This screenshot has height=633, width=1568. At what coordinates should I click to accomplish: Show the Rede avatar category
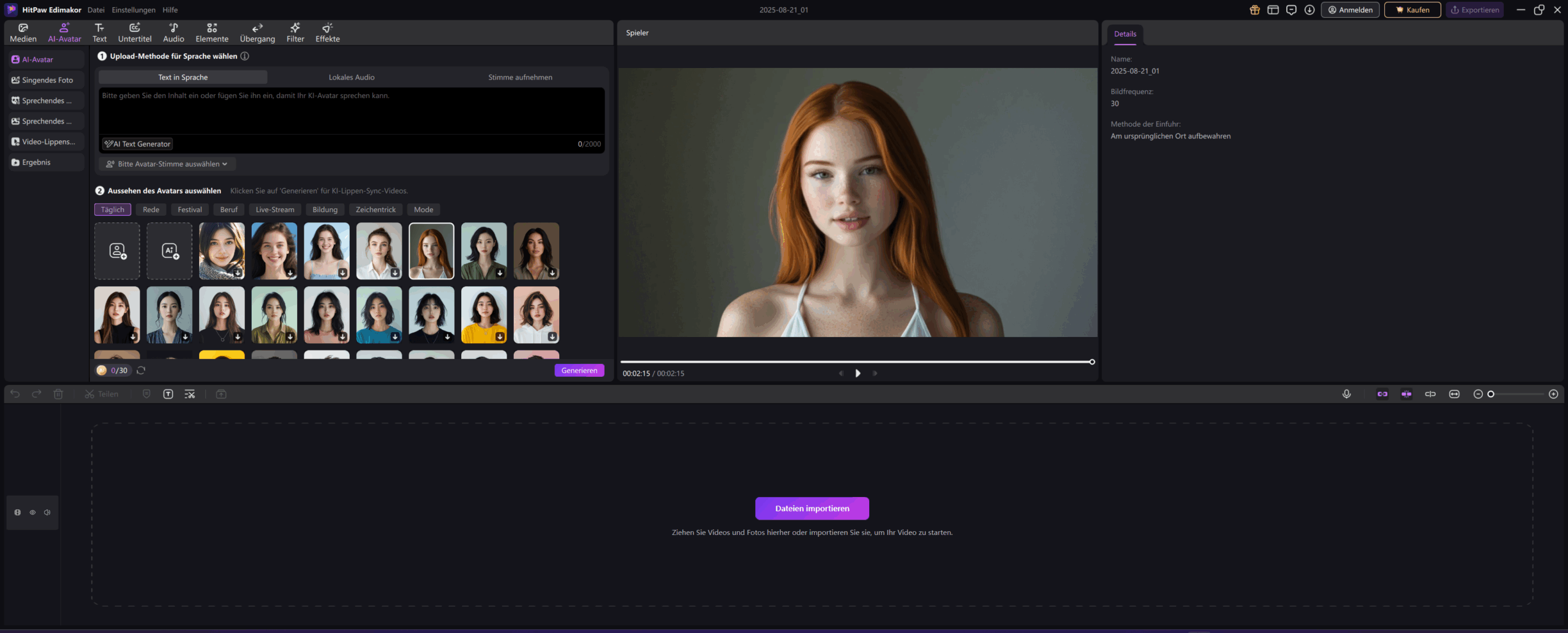tap(151, 210)
